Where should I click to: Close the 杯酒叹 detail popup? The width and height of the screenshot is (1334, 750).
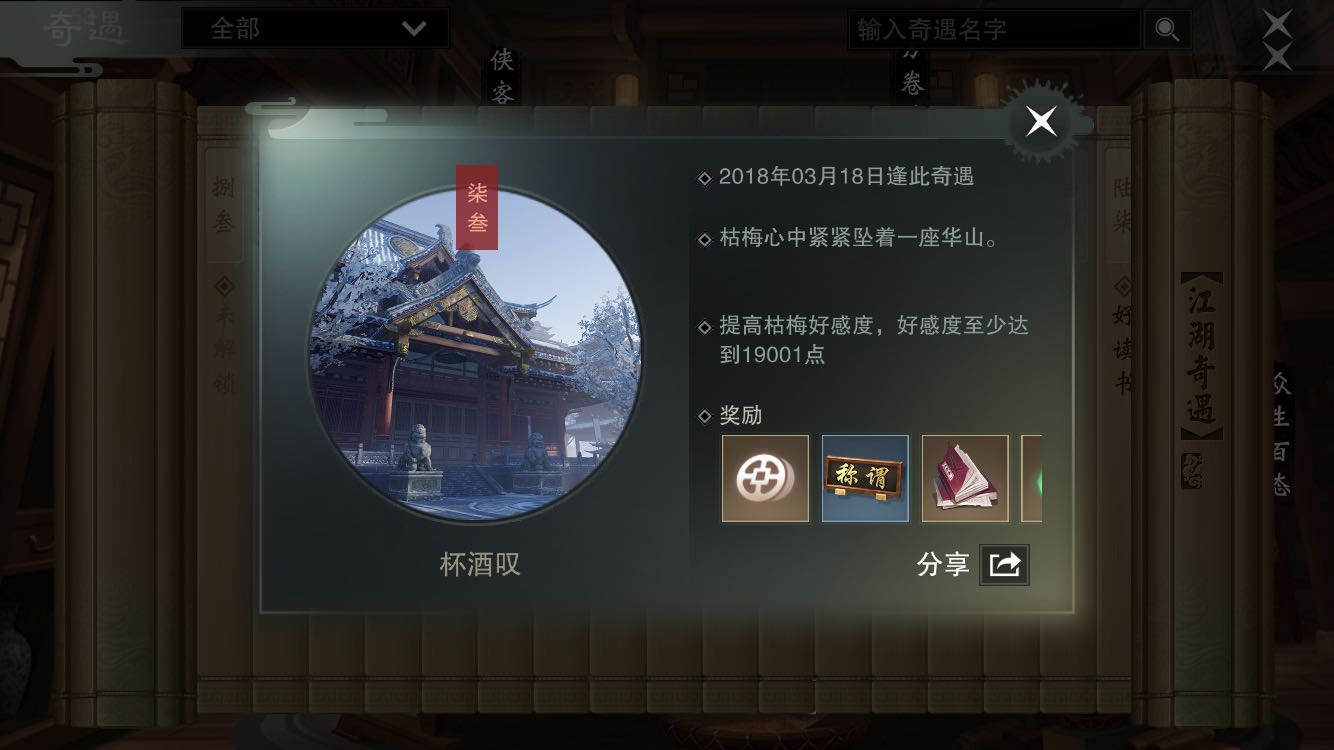coord(1041,123)
